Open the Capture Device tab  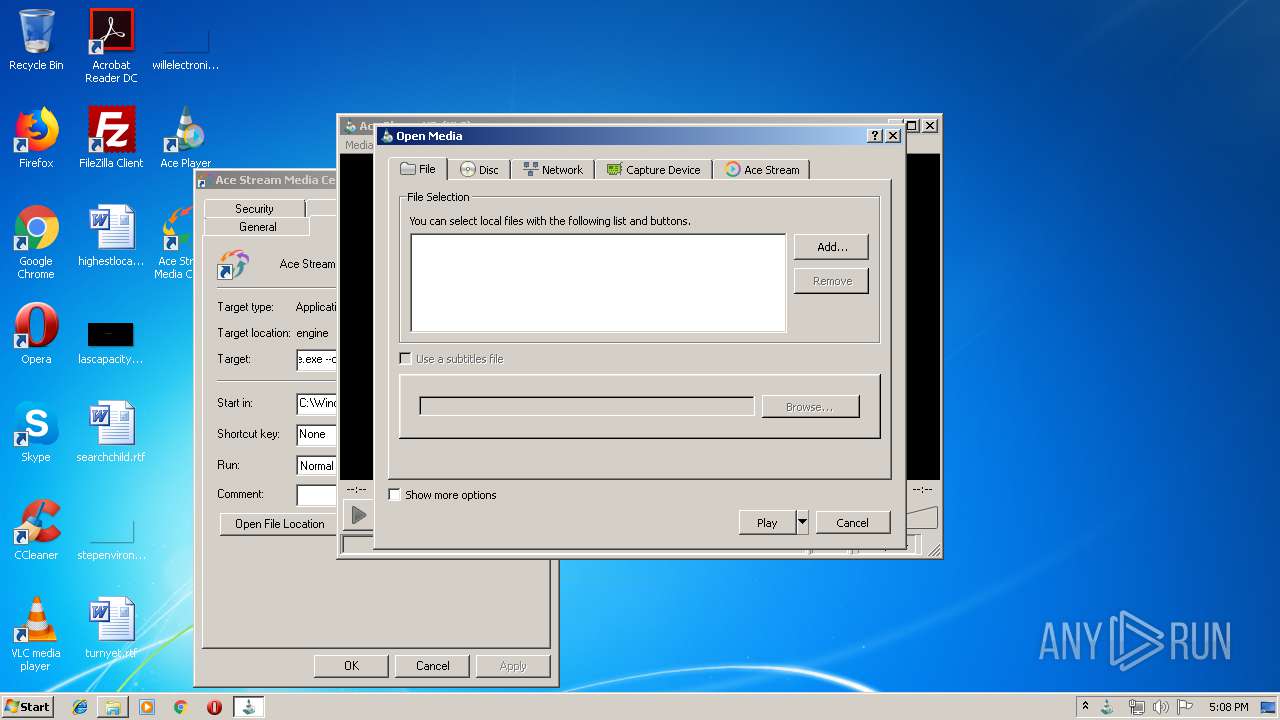(x=654, y=170)
